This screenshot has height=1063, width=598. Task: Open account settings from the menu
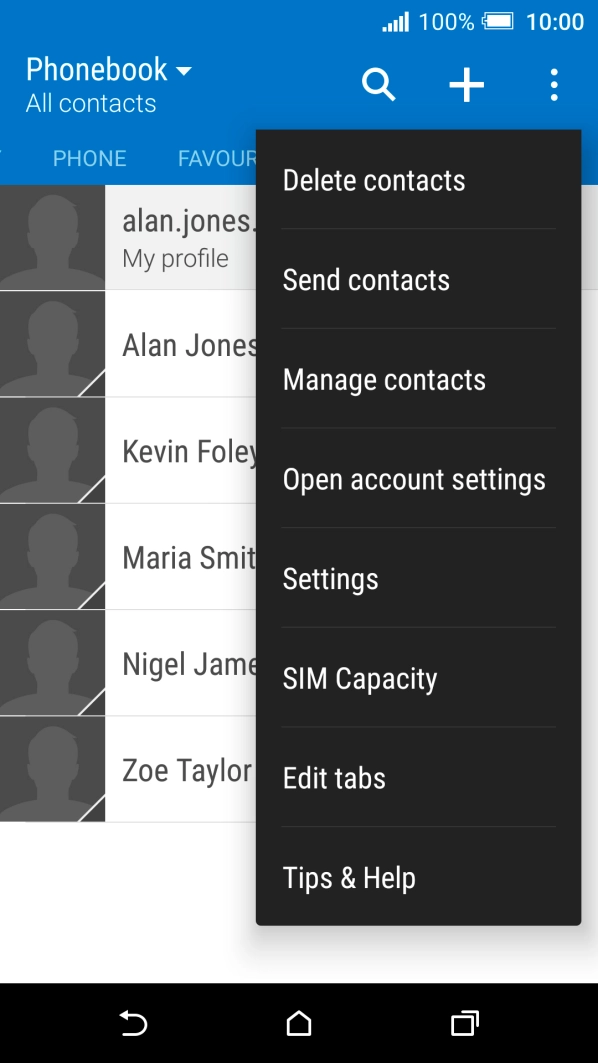coord(414,479)
